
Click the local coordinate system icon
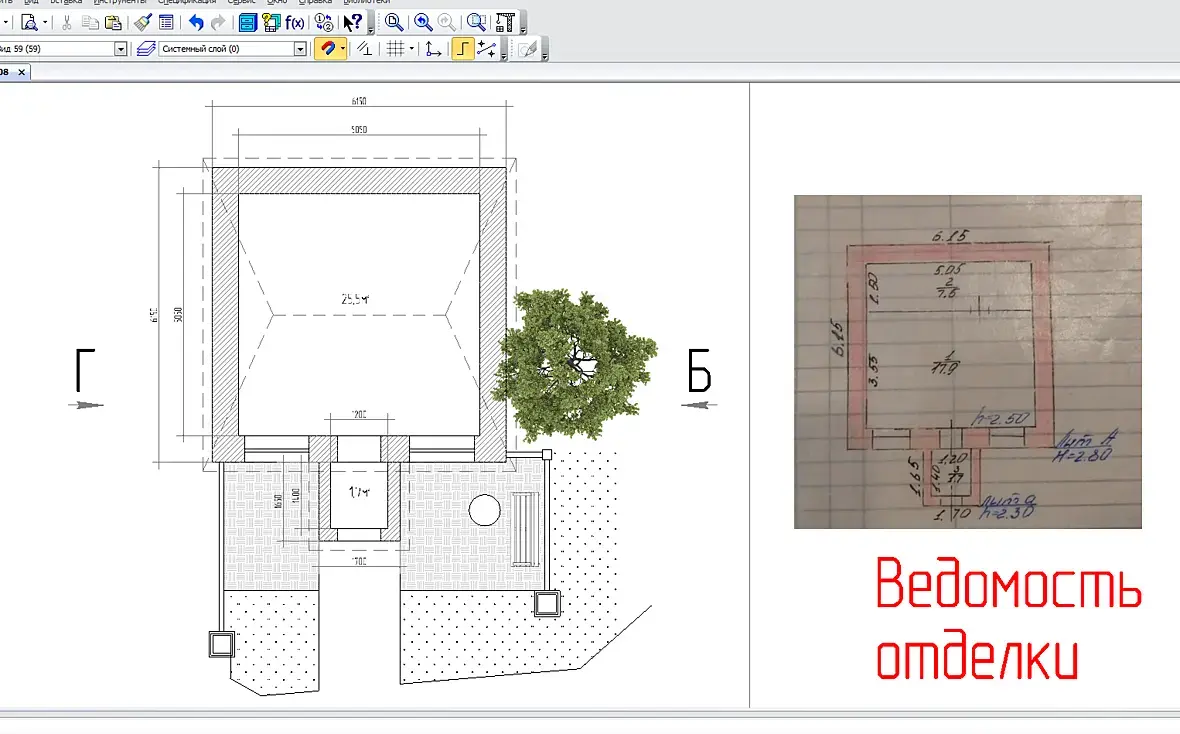[x=433, y=49]
